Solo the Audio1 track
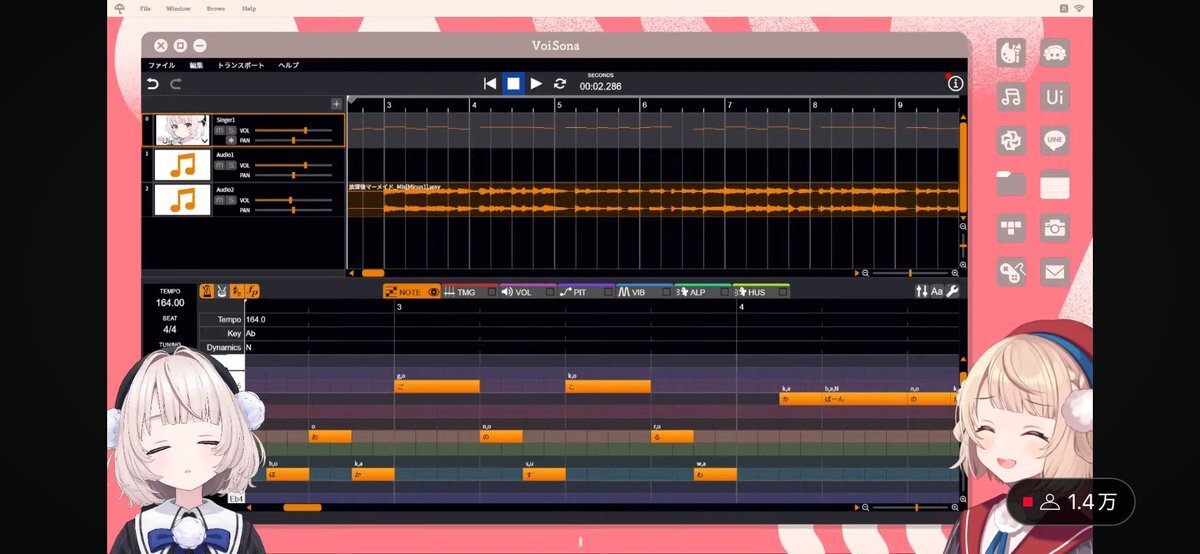The height and width of the screenshot is (554, 1200). coord(231,165)
